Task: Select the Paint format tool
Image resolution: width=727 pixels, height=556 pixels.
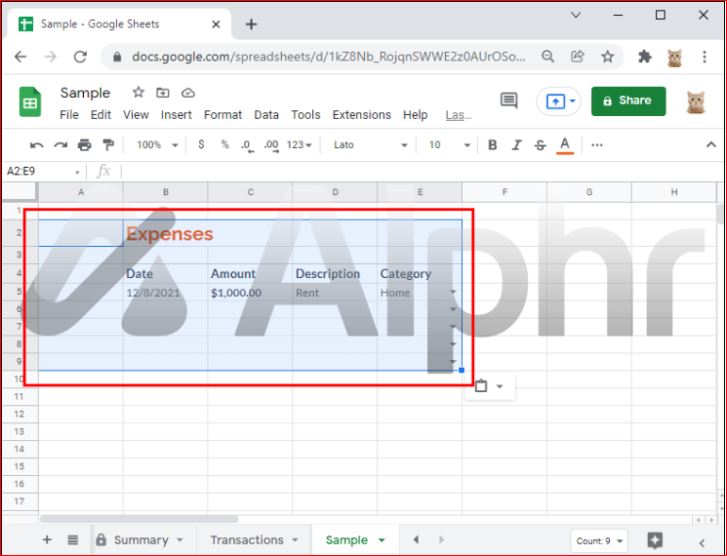Action: 108,145
